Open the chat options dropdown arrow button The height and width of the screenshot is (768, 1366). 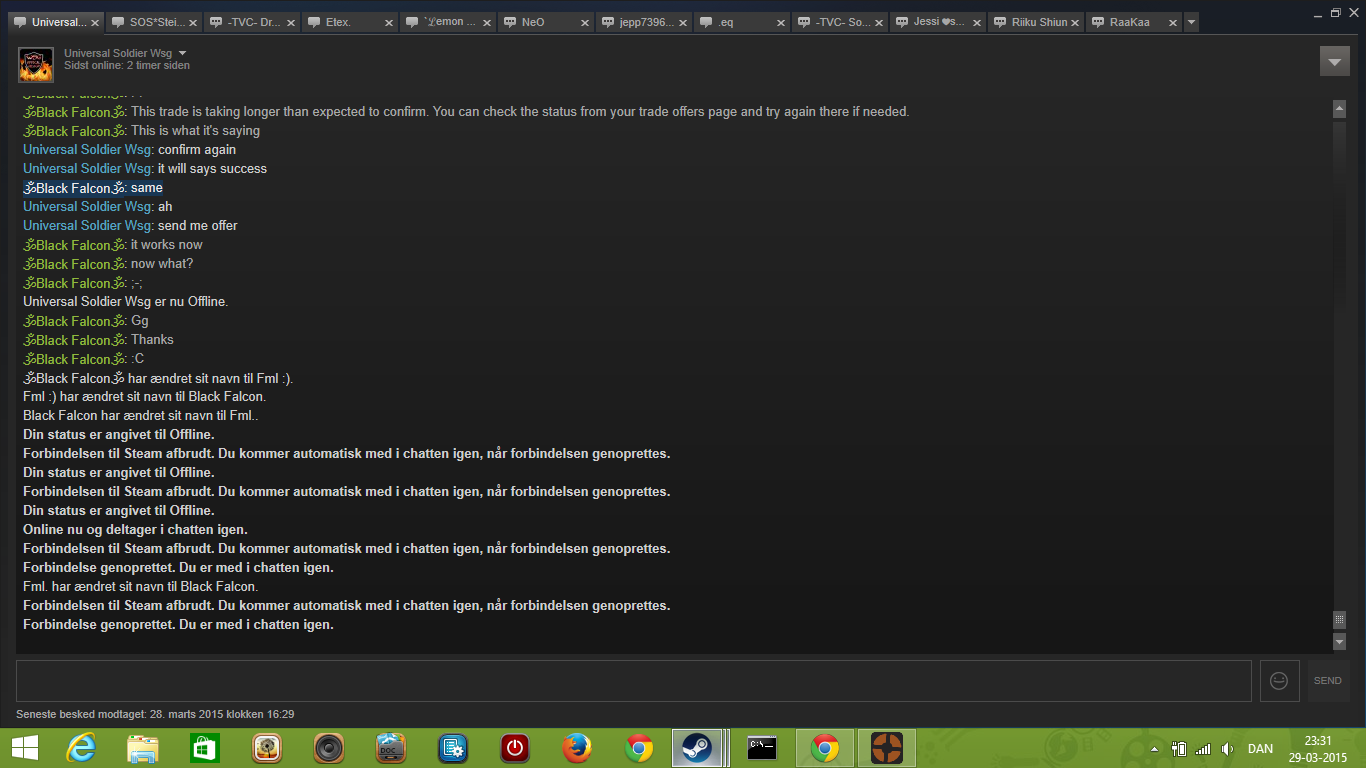tap(1334, 61)
